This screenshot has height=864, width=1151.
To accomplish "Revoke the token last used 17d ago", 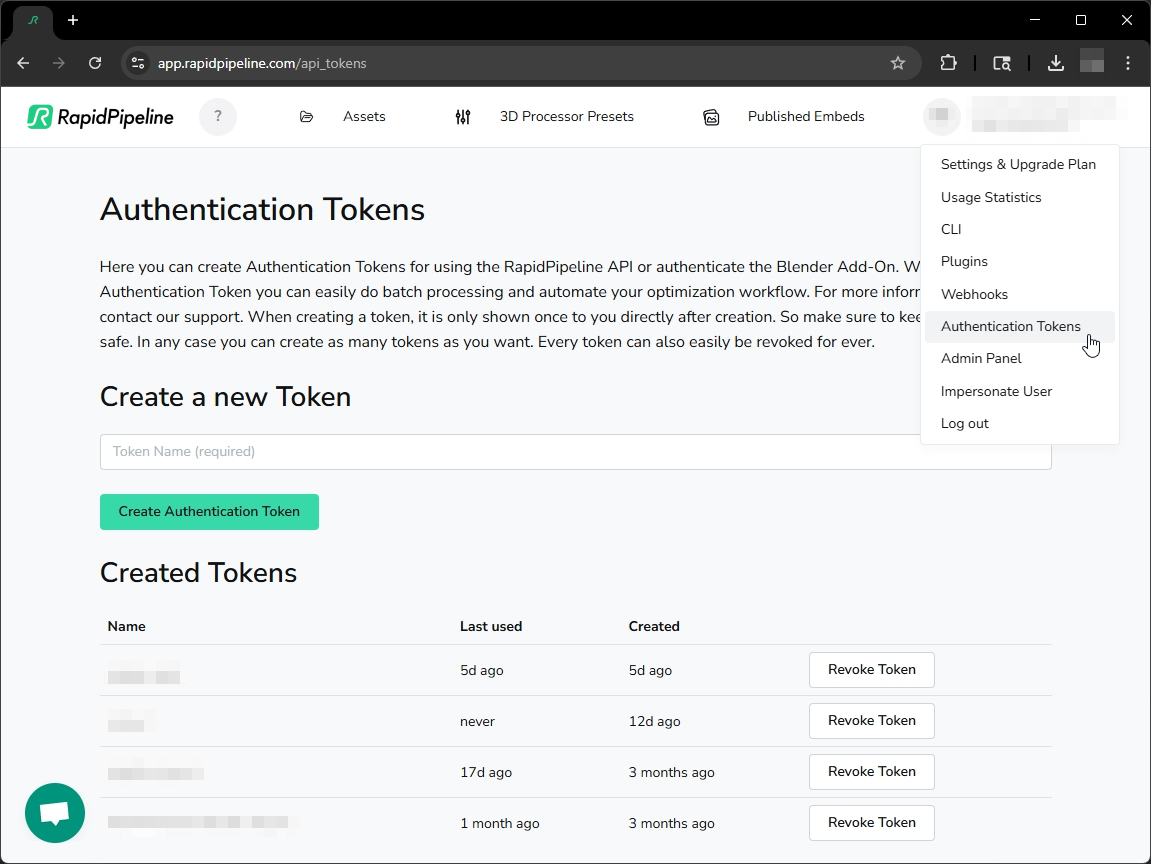I will coord(871,772).
